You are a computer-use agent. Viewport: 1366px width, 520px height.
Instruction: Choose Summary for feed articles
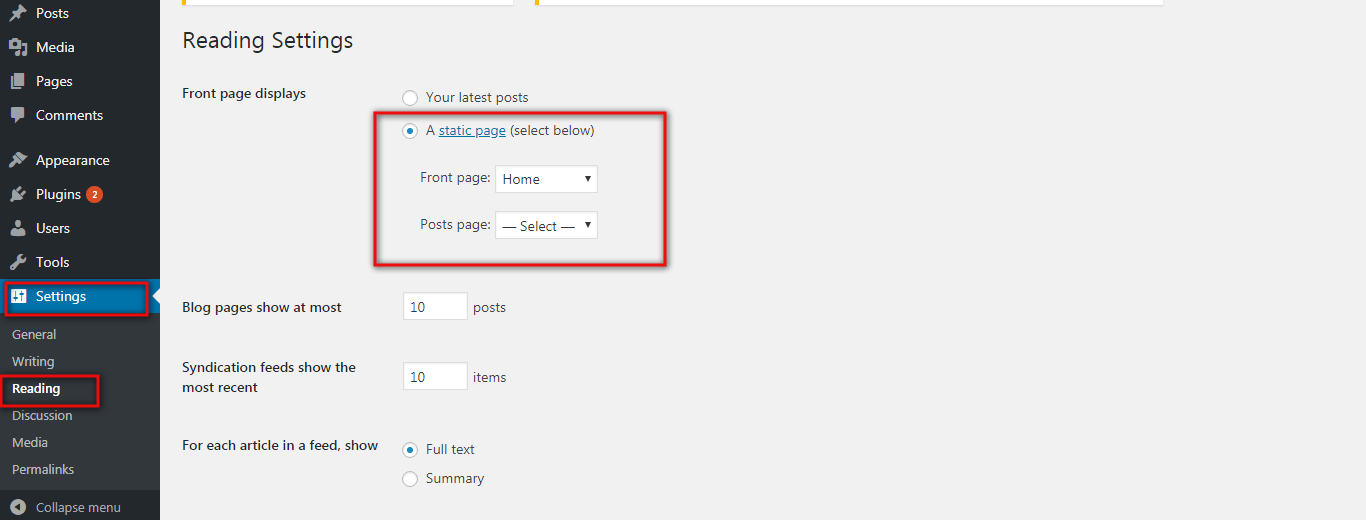coord(410,479)
